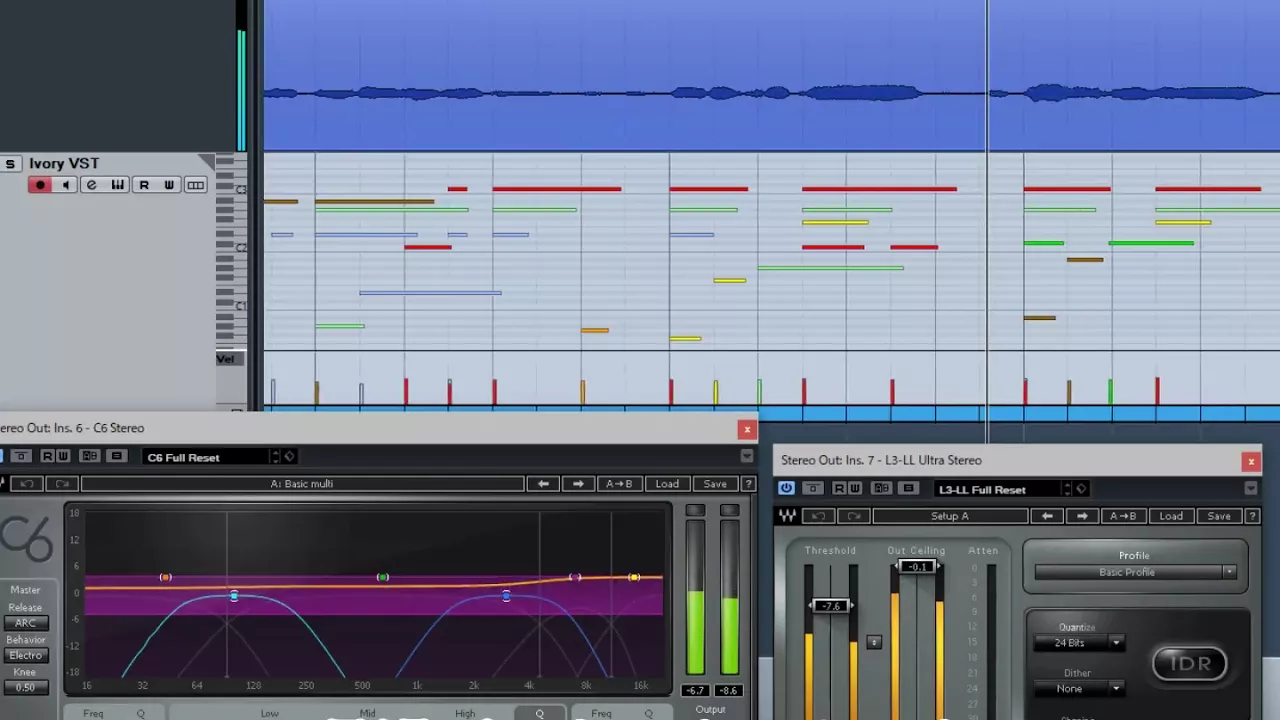
Task: Click the C6 header menu icon
Action: tap(116, 456)
